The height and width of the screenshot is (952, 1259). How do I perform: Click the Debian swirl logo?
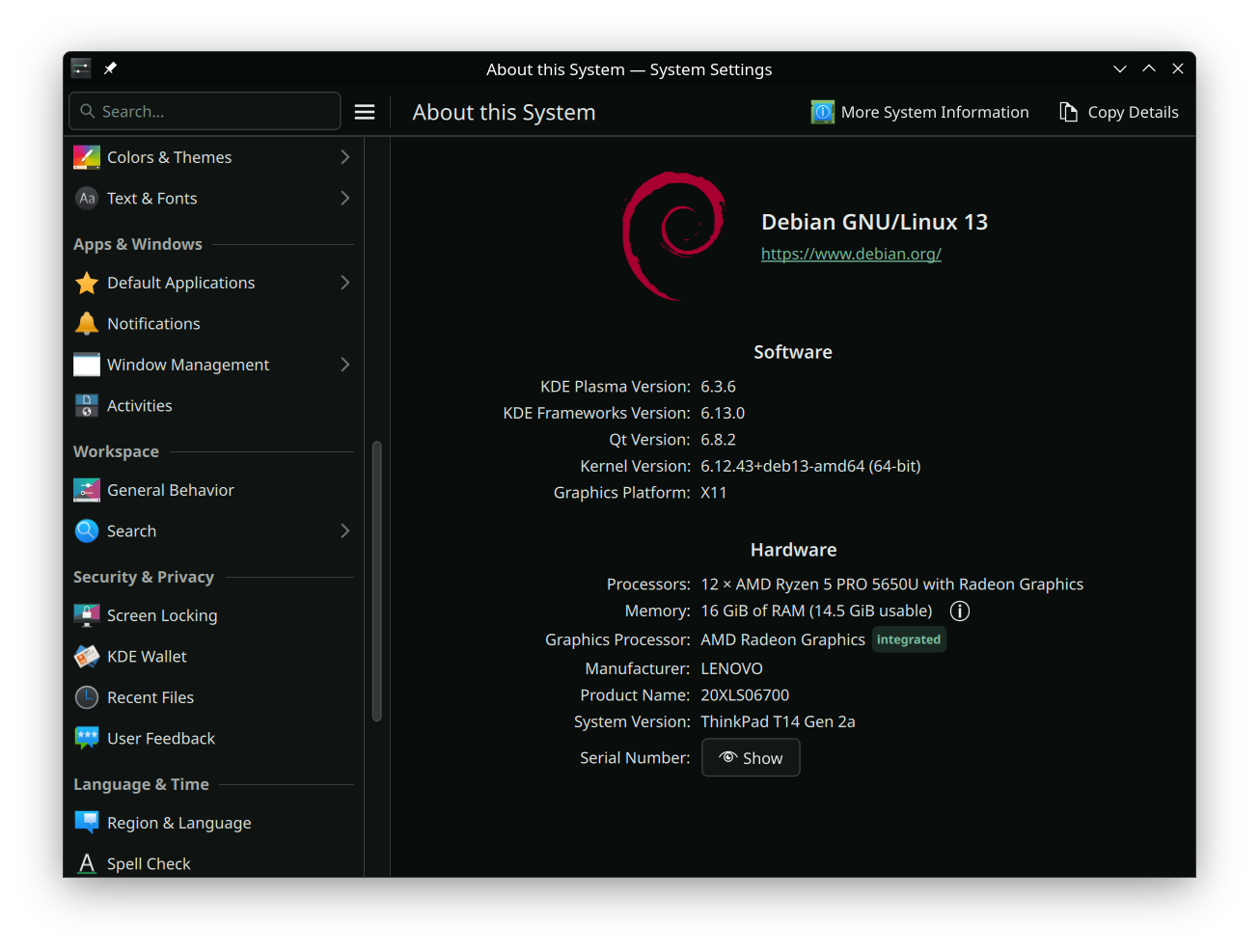click(673, 236)
